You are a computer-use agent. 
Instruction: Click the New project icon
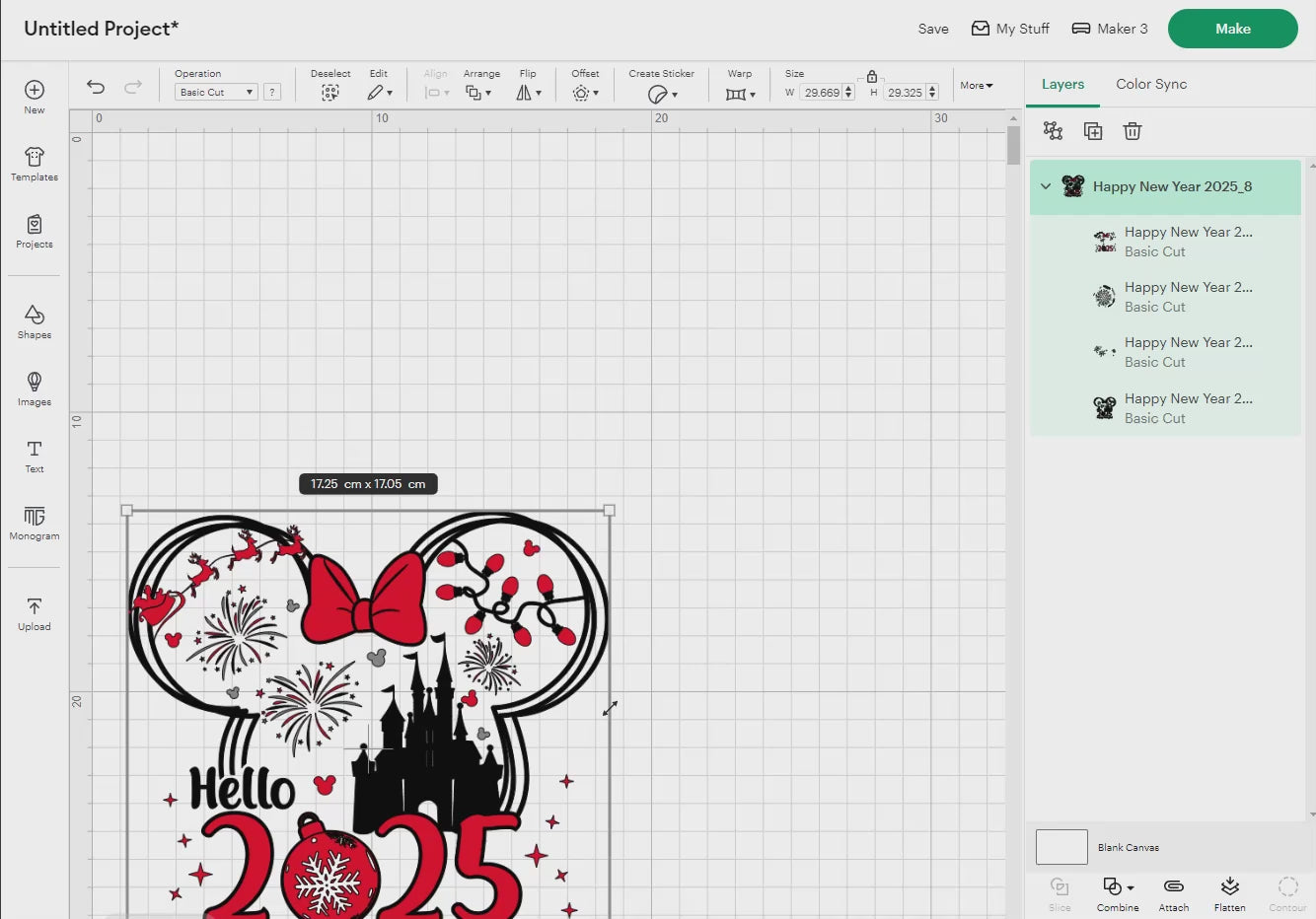pyautogui.click(x=35, y=97)
